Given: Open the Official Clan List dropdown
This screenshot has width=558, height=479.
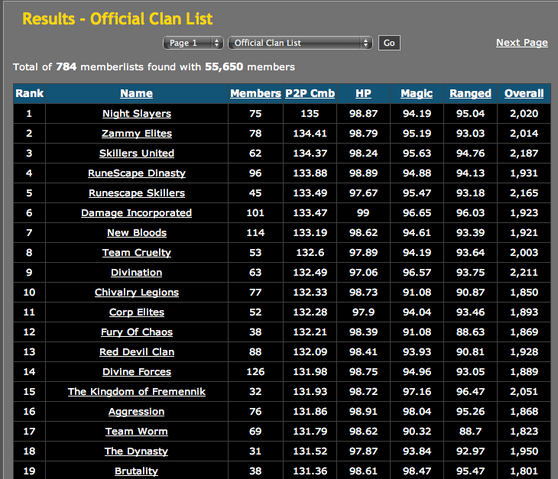Looking at the screenshot, I should click(300, 43).
